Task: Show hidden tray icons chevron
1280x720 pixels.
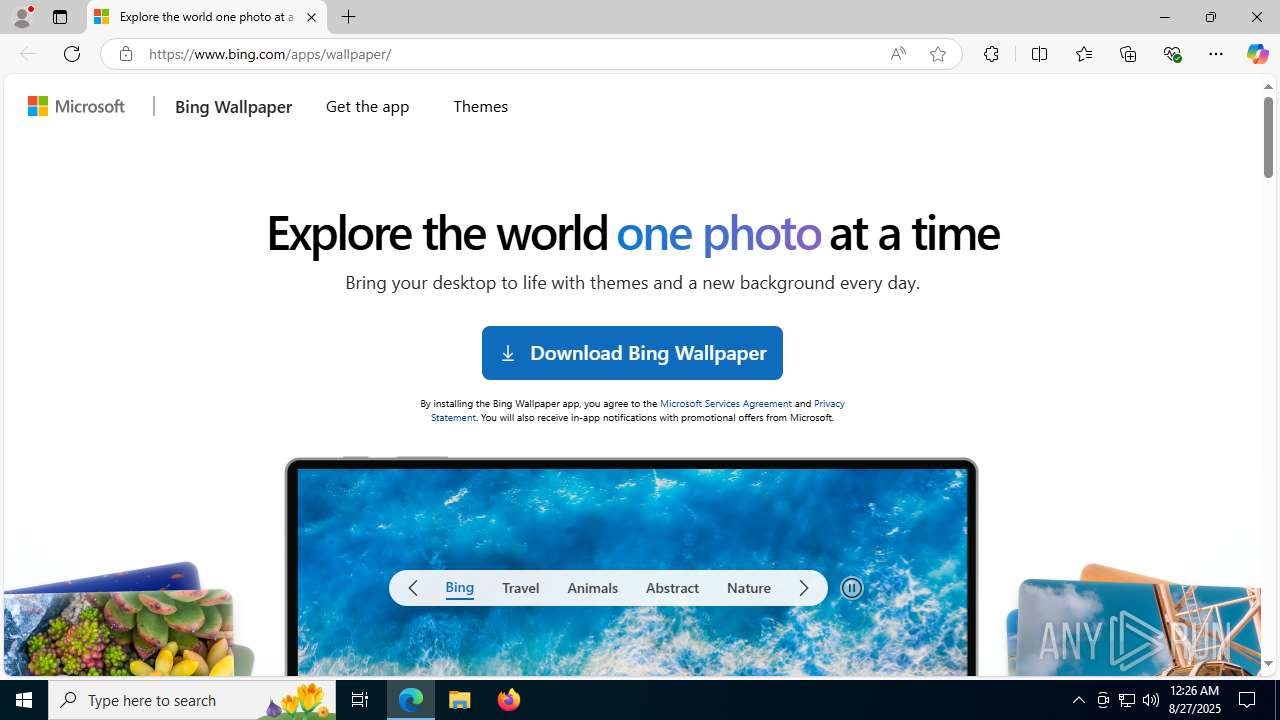Action: [x=1078, y=700]
